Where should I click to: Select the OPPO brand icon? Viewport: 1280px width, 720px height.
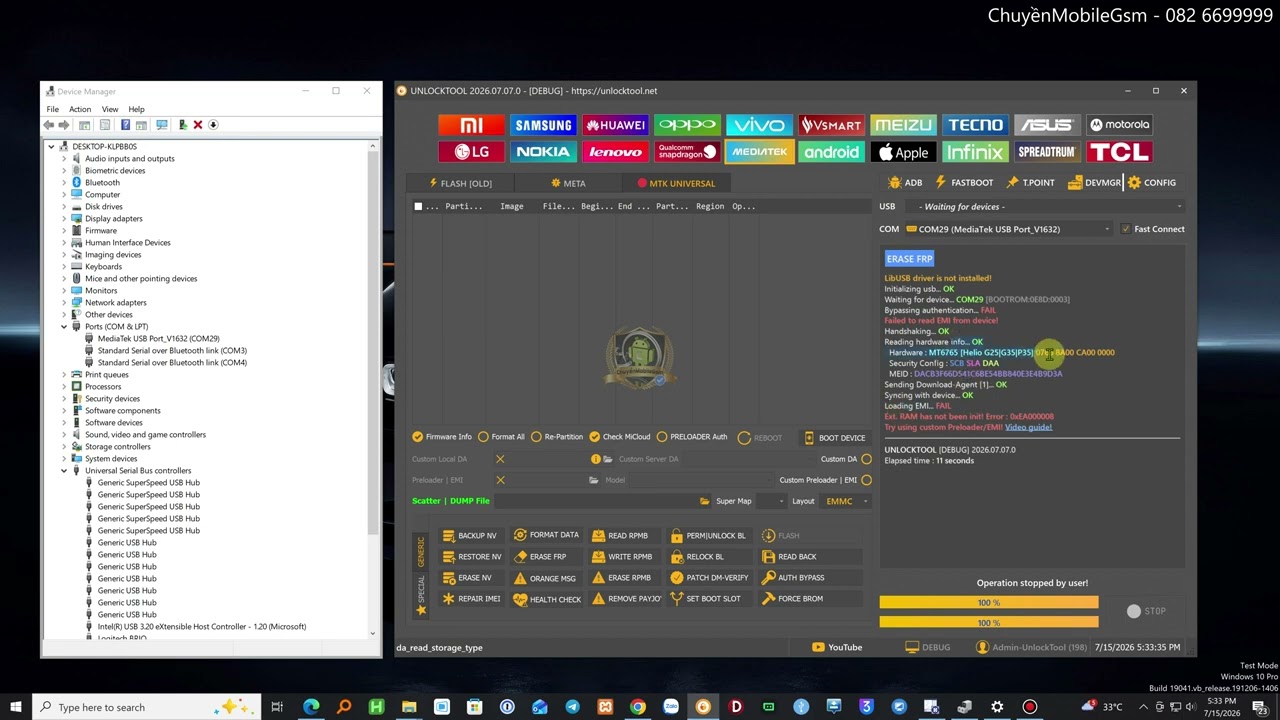687,125
